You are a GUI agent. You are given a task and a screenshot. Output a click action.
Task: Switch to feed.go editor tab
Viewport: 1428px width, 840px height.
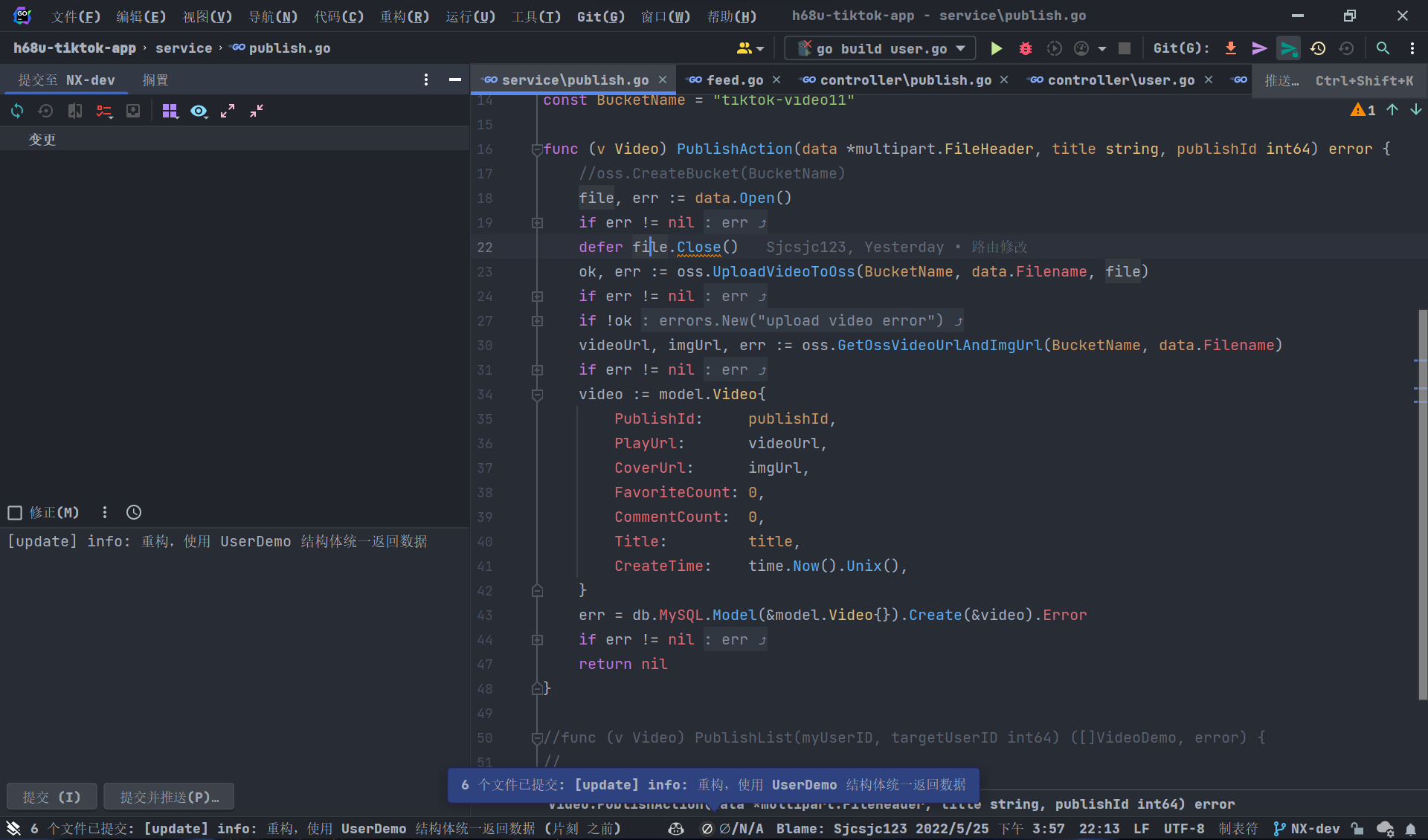coord(734,80)
